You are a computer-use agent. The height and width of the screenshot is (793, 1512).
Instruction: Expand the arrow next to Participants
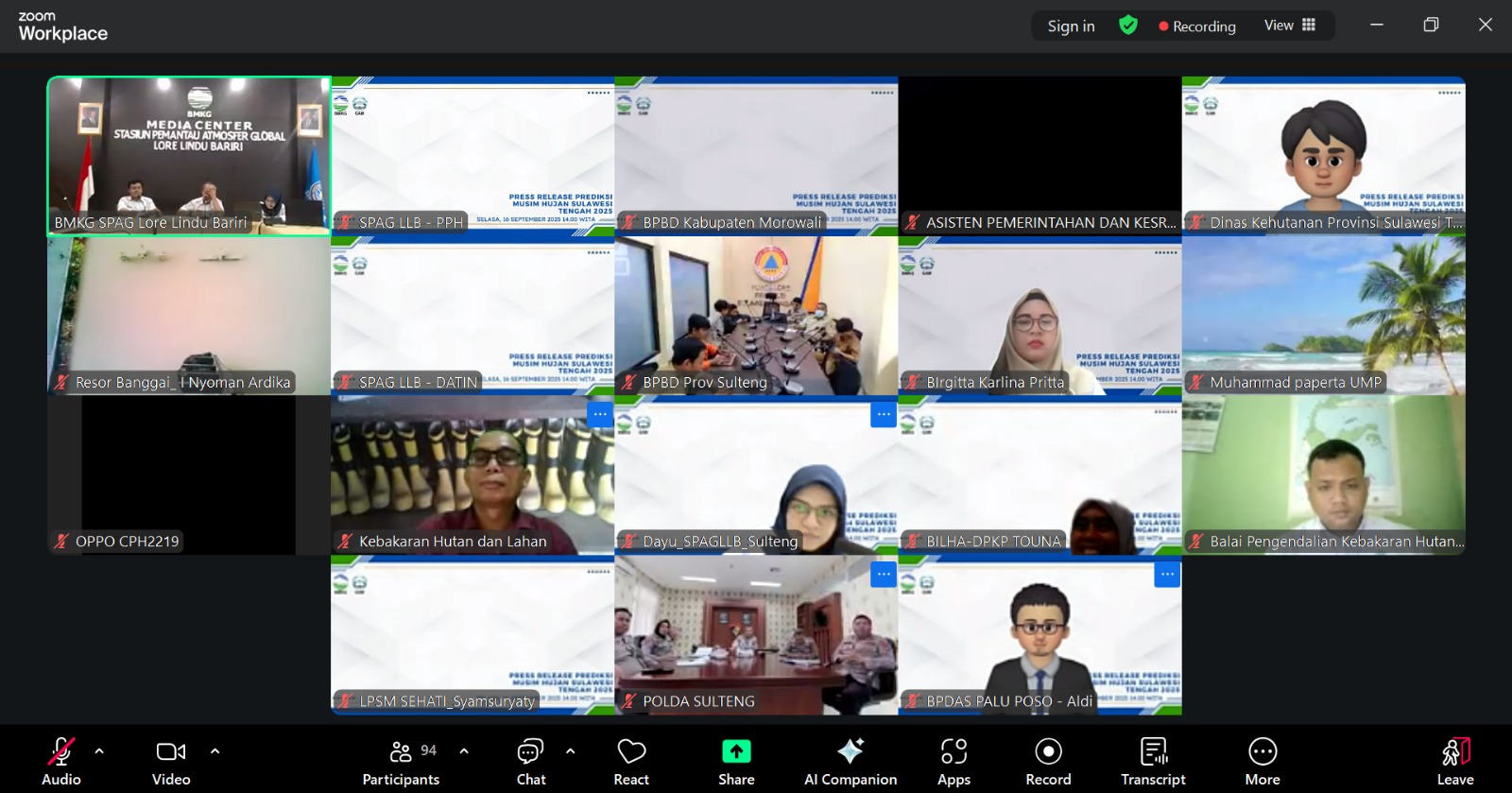tap(464, 751)
